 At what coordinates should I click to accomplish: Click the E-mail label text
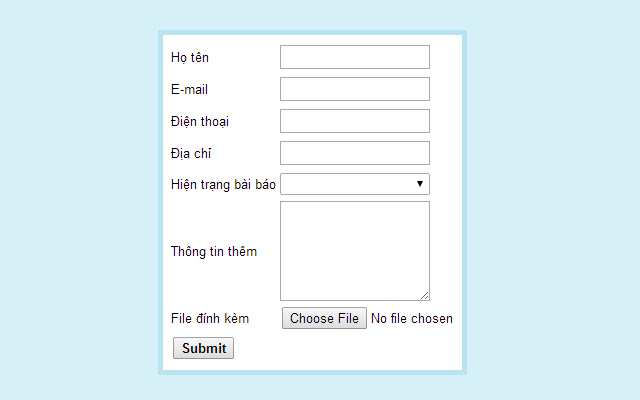point(189,89)
